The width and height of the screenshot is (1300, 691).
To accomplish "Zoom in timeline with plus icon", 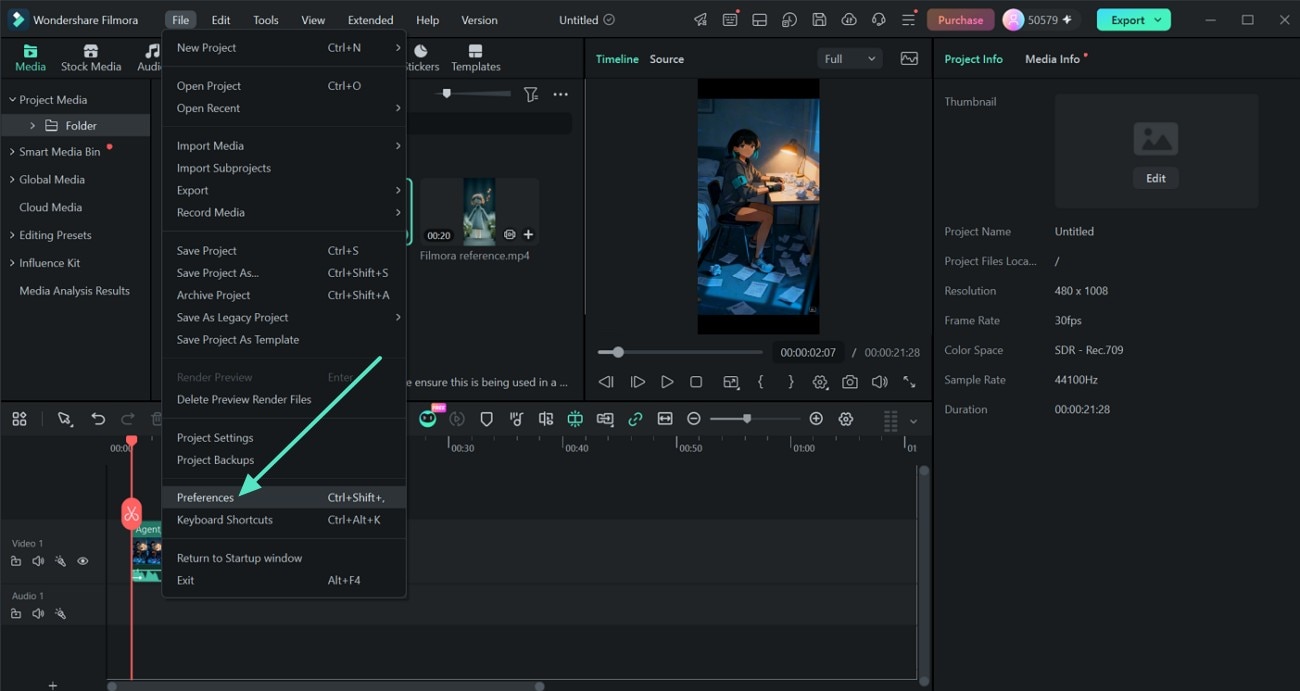I will (816, 419).
